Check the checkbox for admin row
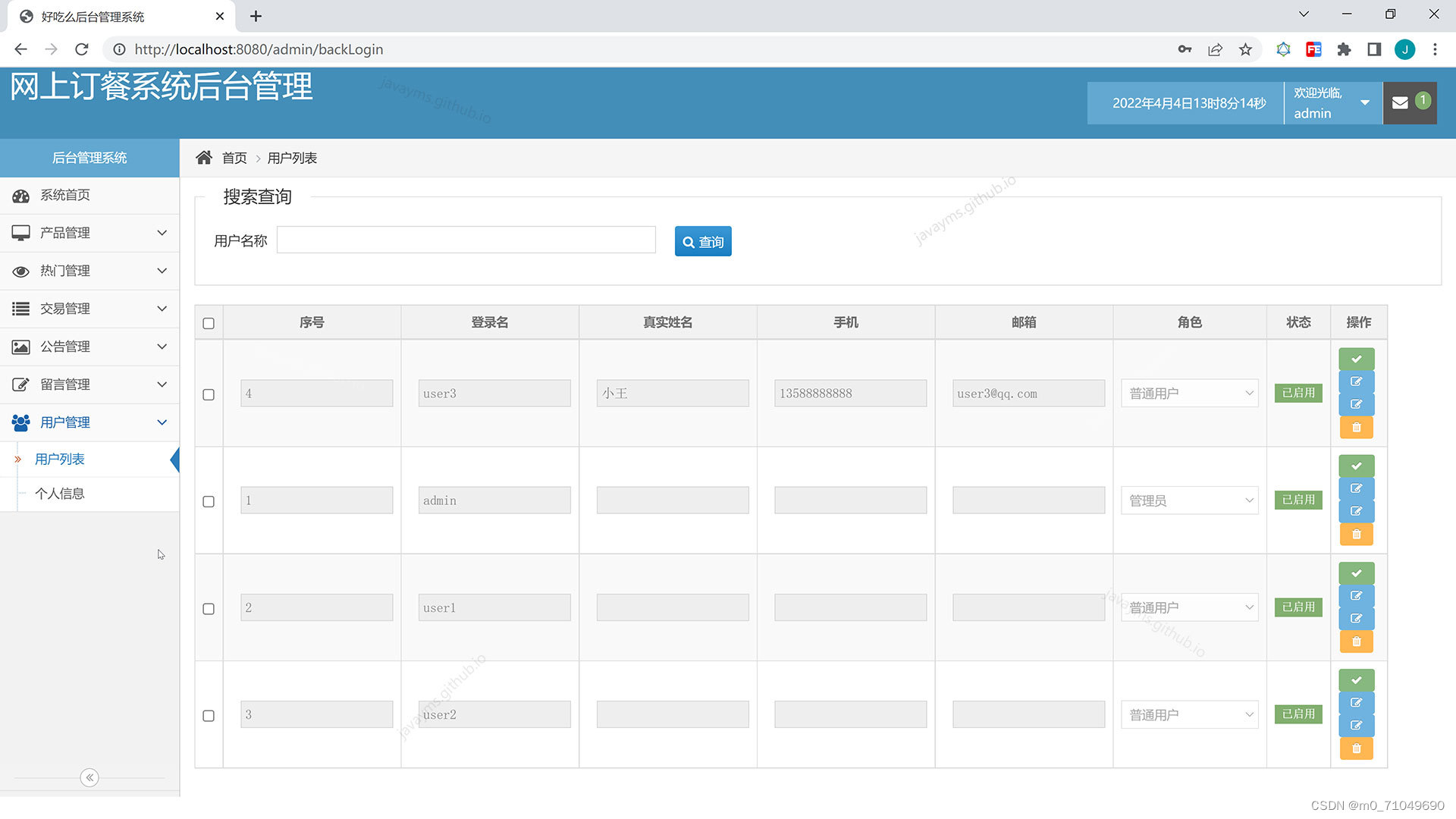 [x=209, y=501]
